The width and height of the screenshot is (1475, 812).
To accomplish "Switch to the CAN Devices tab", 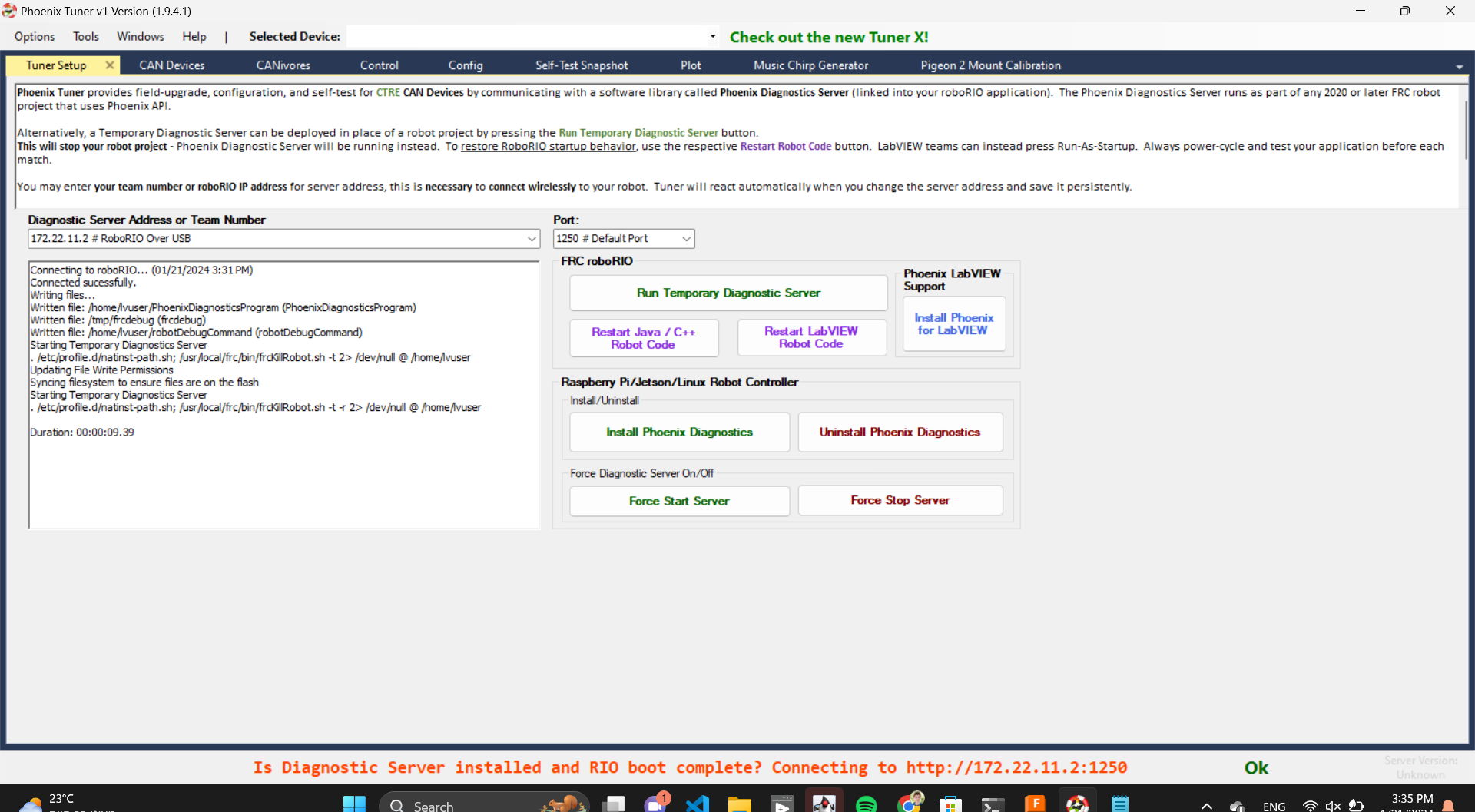I will coord(172,65).
